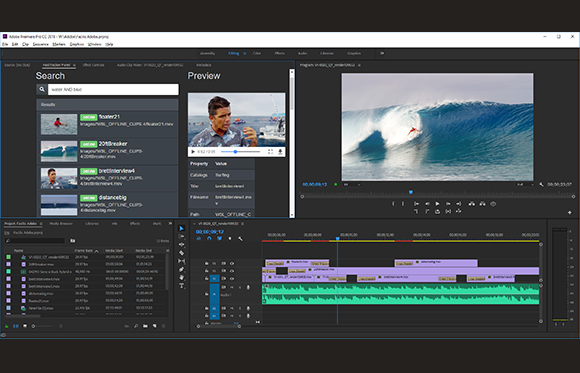Open the brettinterview4 search result
This screenshot has width=580, height=373.
point(107,178)
